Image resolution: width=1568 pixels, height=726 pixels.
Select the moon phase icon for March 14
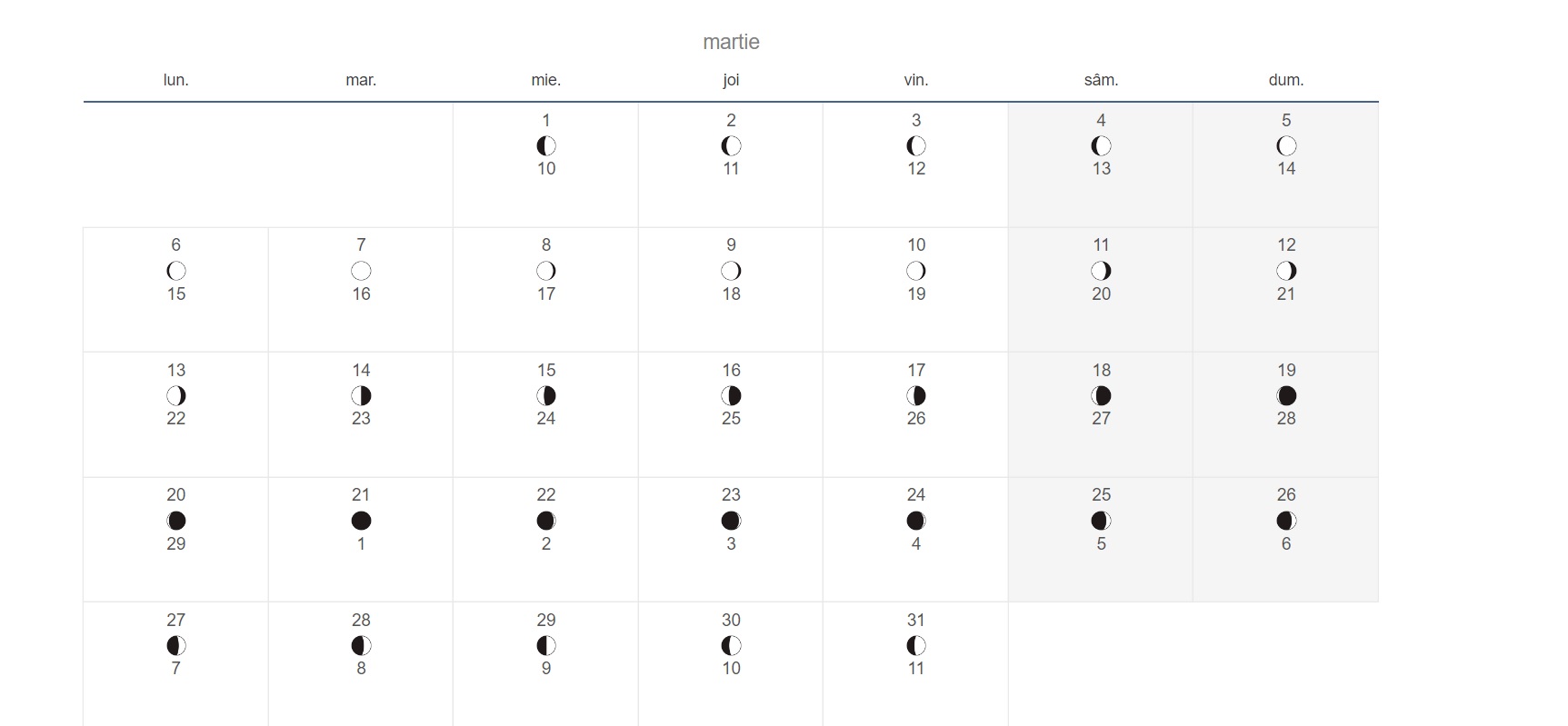(361, 395)
